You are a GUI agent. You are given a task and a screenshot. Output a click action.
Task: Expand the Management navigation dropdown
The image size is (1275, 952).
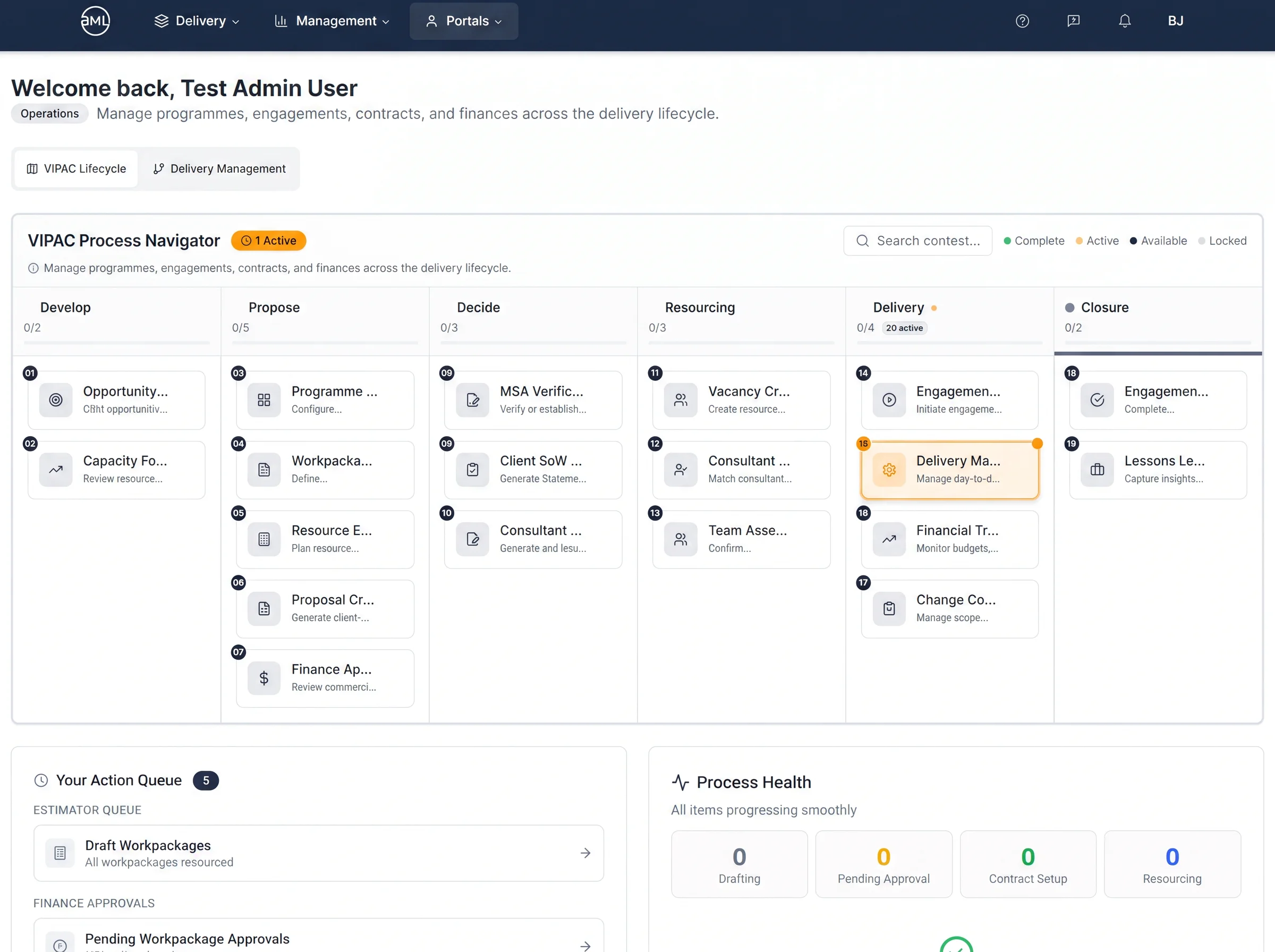333,21
